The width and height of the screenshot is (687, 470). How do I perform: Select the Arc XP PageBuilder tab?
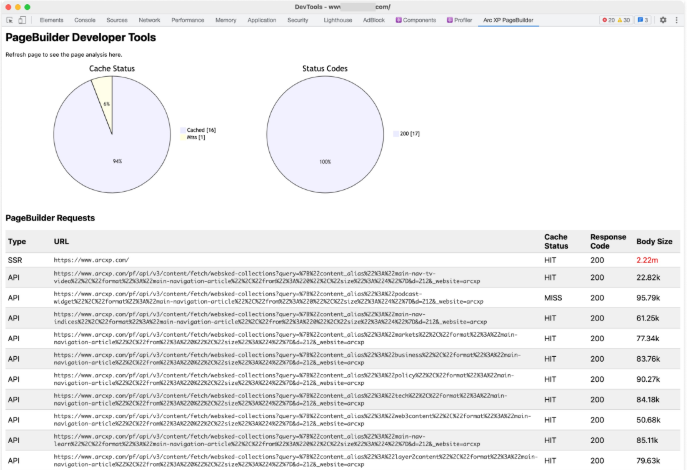(x=508, y=20)
